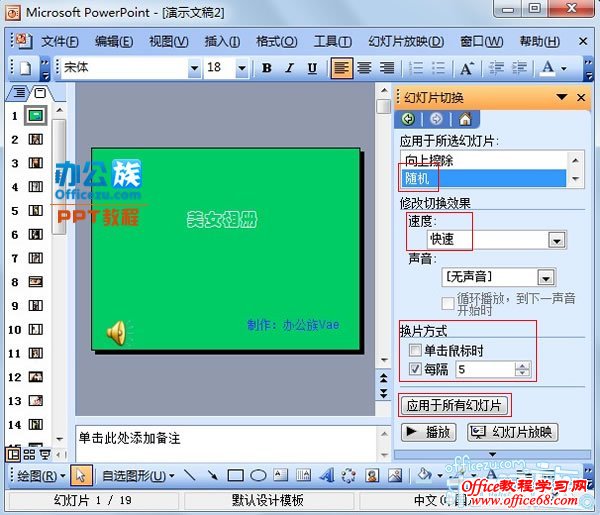
Task: Open font name 宋体 dropdown
Action: [x=194, y=68]
